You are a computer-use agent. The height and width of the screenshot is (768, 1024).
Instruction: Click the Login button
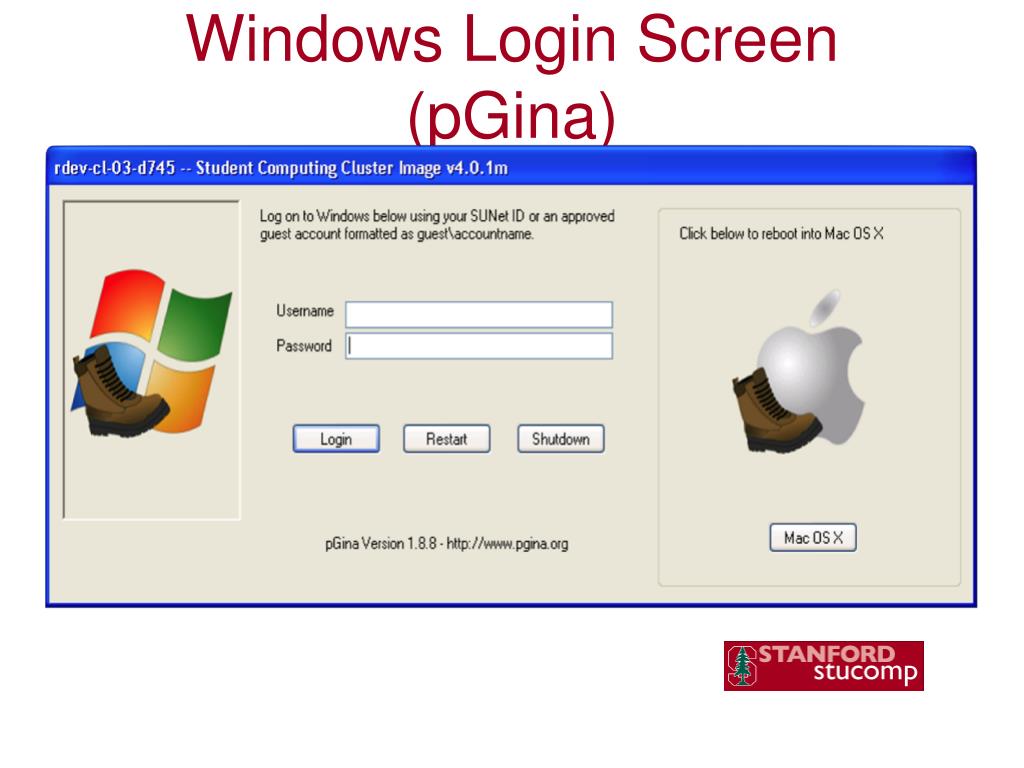point(336,439)
